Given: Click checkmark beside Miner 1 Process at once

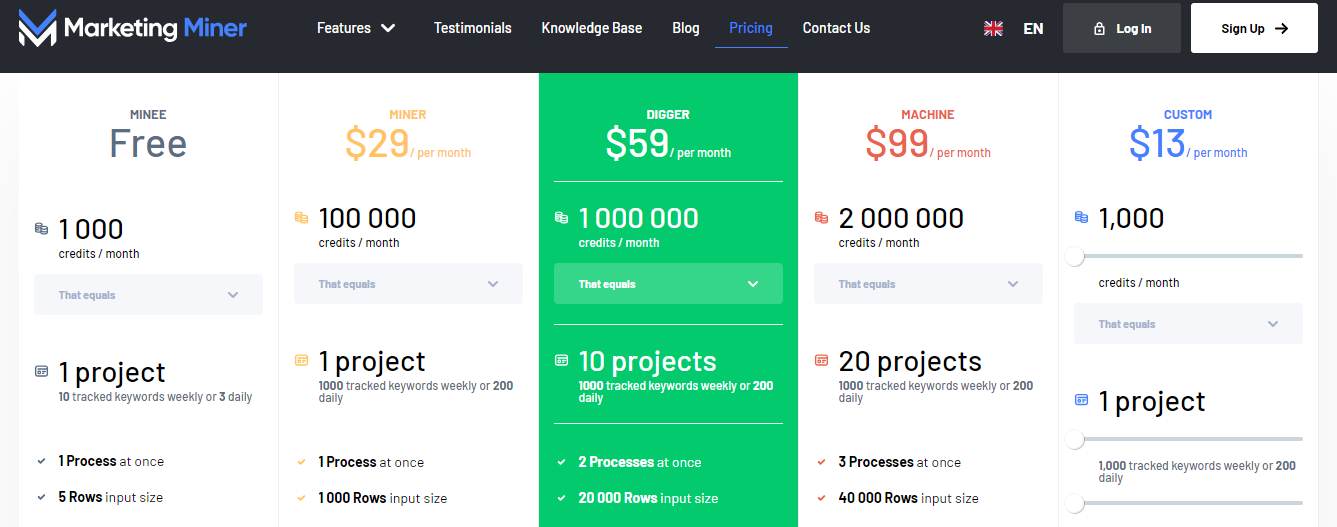Looking at the screenshot, I should [301, 462].
